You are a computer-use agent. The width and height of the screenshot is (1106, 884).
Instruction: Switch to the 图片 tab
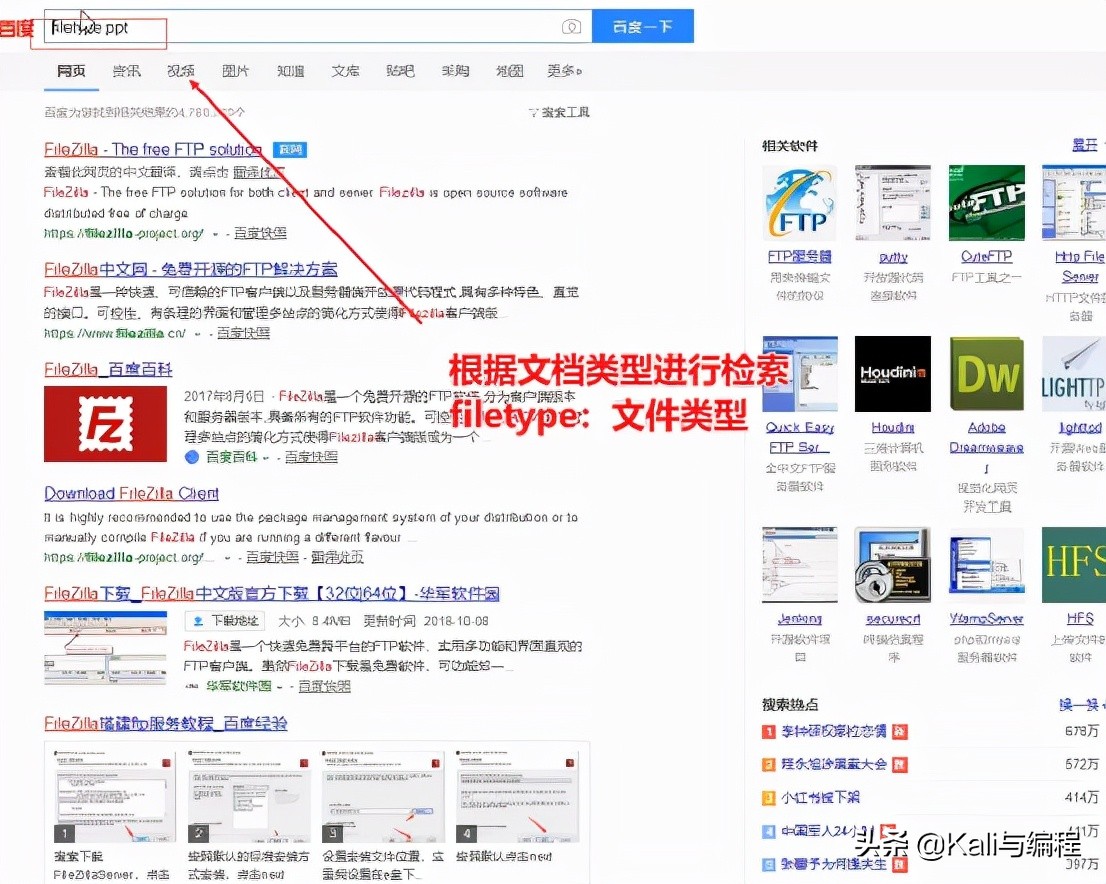(x=236, y=71)
